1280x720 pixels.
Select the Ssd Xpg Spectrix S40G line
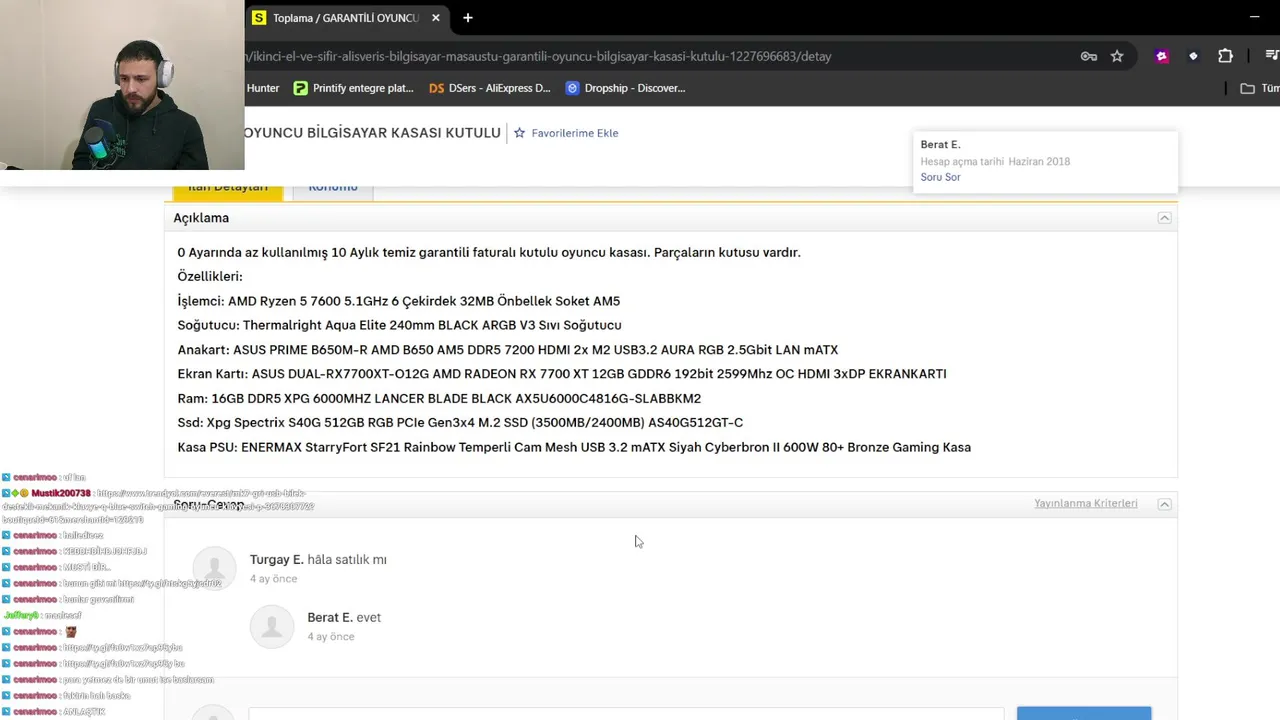pyautogui.click(x=460, y=423)
